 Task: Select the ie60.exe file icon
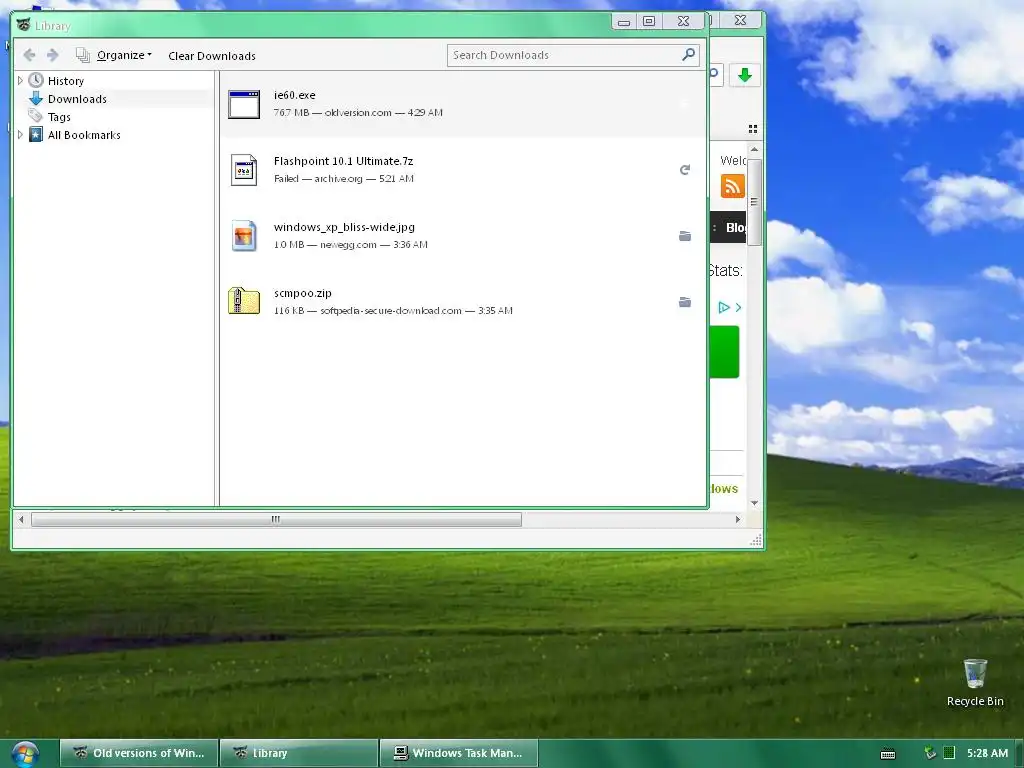(244, 104)
